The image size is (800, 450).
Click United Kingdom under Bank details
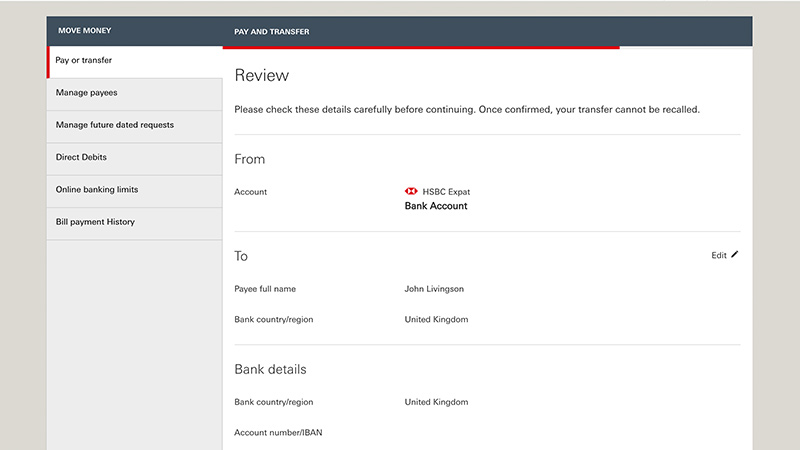coord(436,402)
